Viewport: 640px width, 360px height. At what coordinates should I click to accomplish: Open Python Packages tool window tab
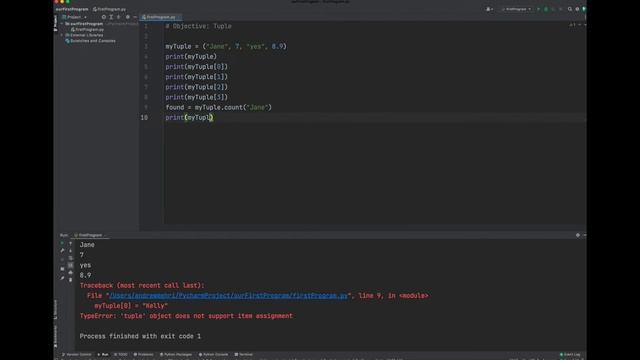click(176, 354)
